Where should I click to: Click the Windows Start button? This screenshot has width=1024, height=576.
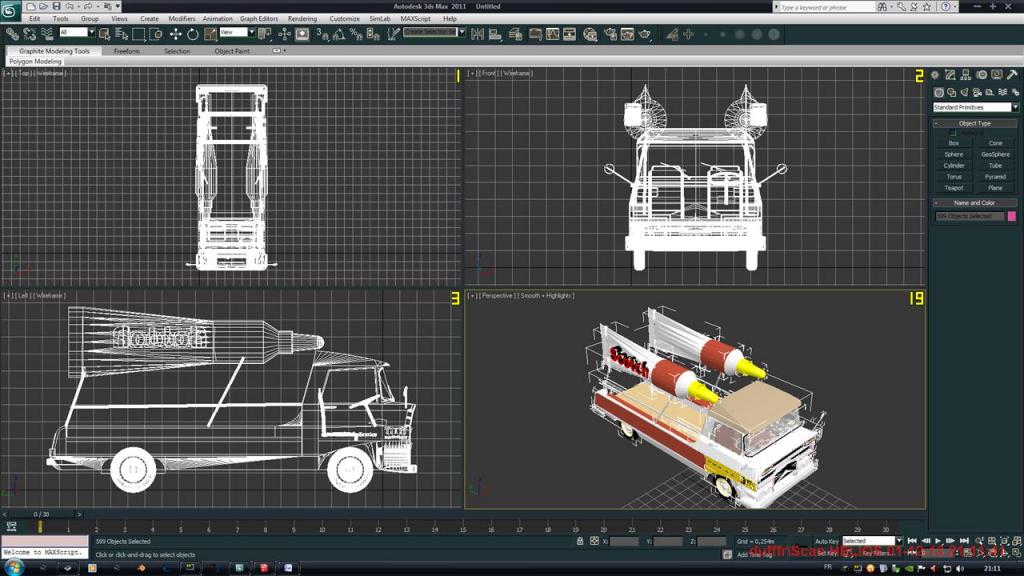(x=14, y=568)
